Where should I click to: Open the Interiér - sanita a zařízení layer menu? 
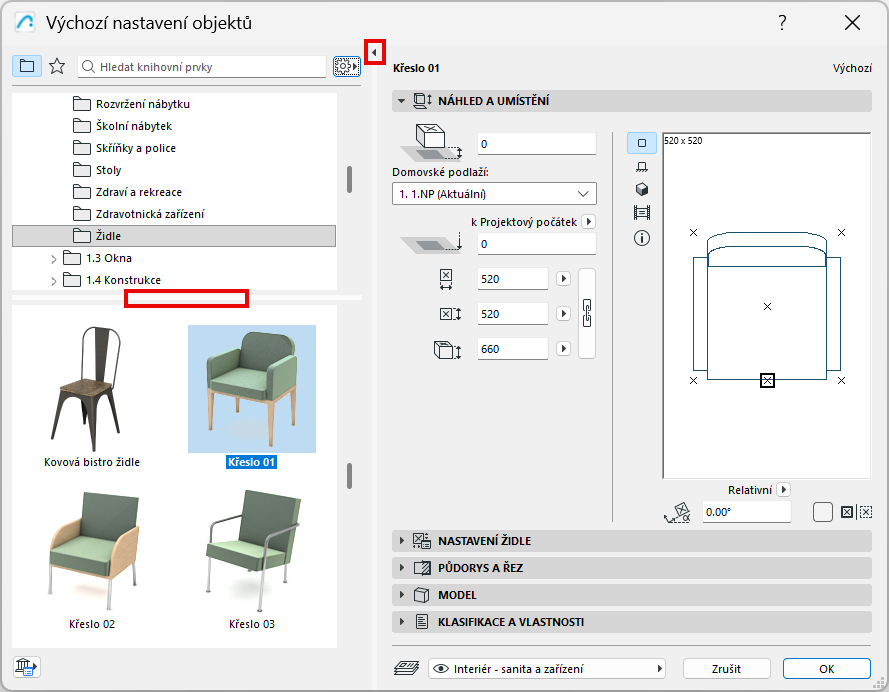[x=546, y=669]
